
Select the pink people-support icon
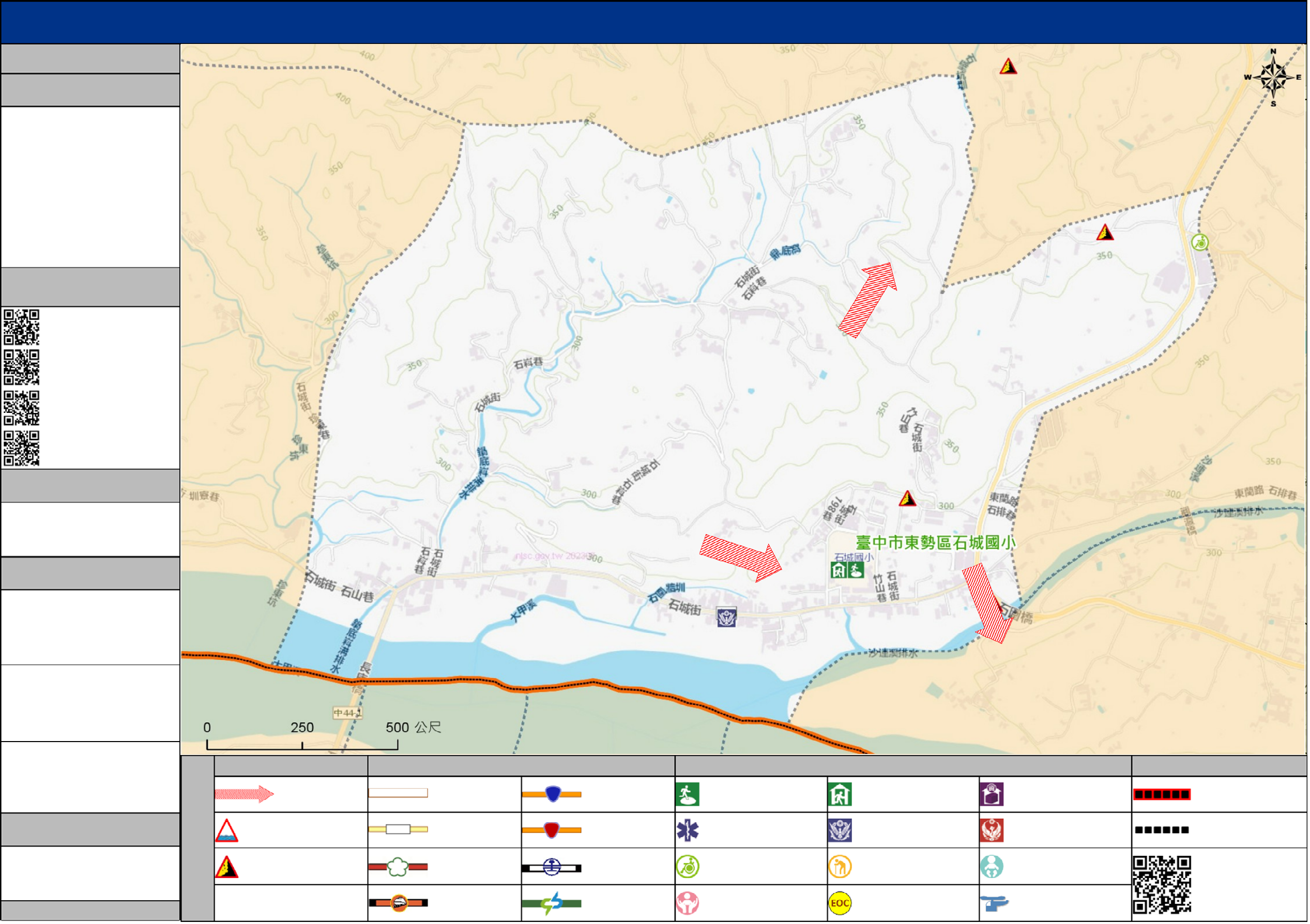tap(688, 903)
